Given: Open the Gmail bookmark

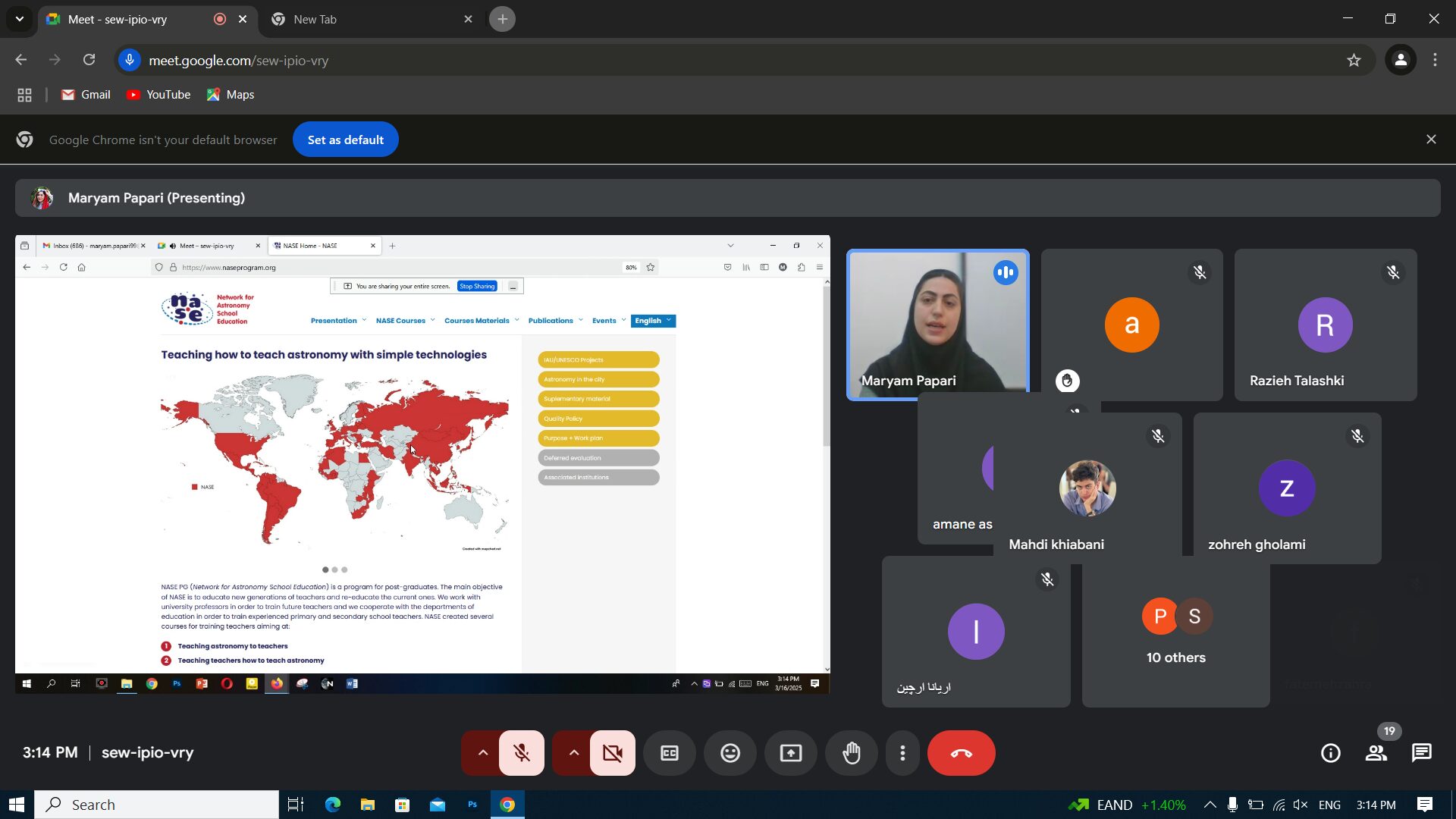Looking at the screenshot, I should (x=86, y=95).
